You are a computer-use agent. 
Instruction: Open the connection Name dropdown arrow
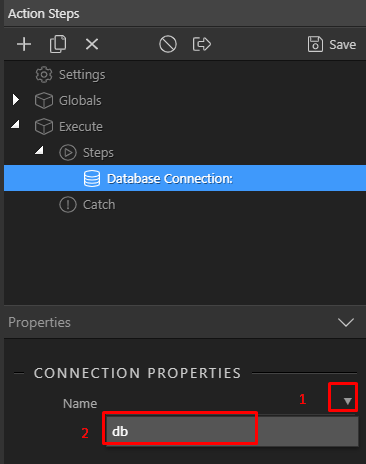pos(348,401)
